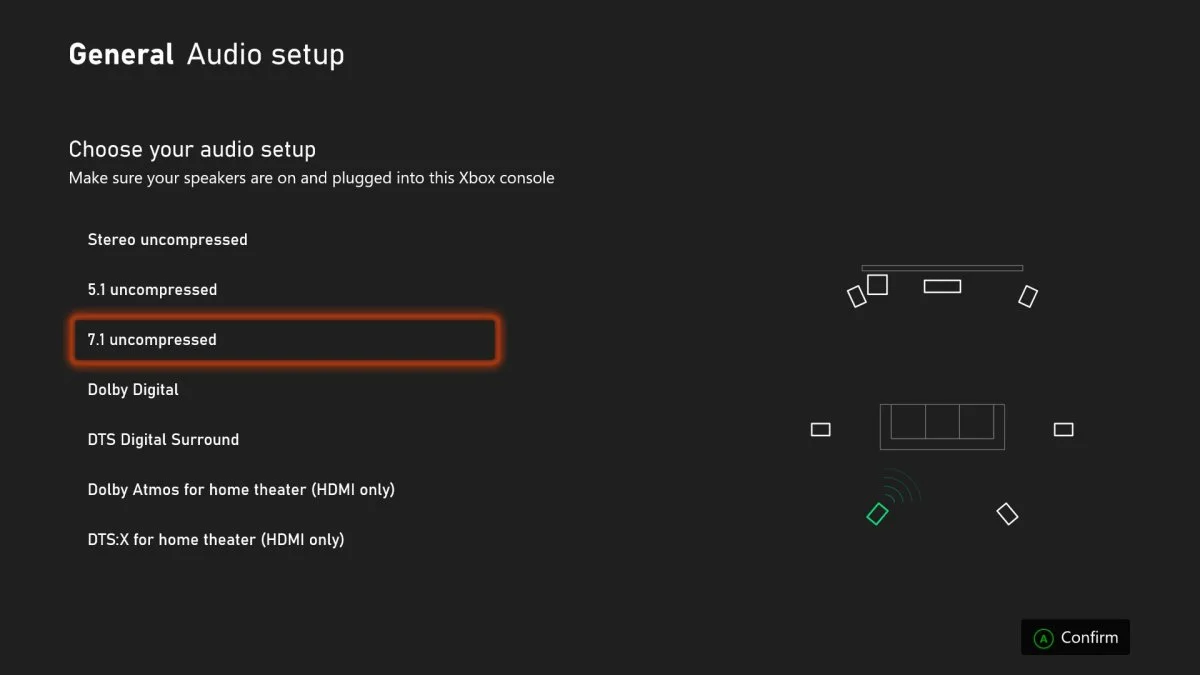Choose Dolby Atmos for home theater

click(241, 489)
